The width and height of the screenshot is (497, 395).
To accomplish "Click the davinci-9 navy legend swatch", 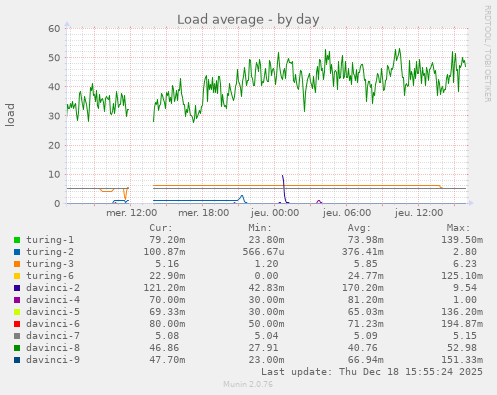I will pos(17,360).
